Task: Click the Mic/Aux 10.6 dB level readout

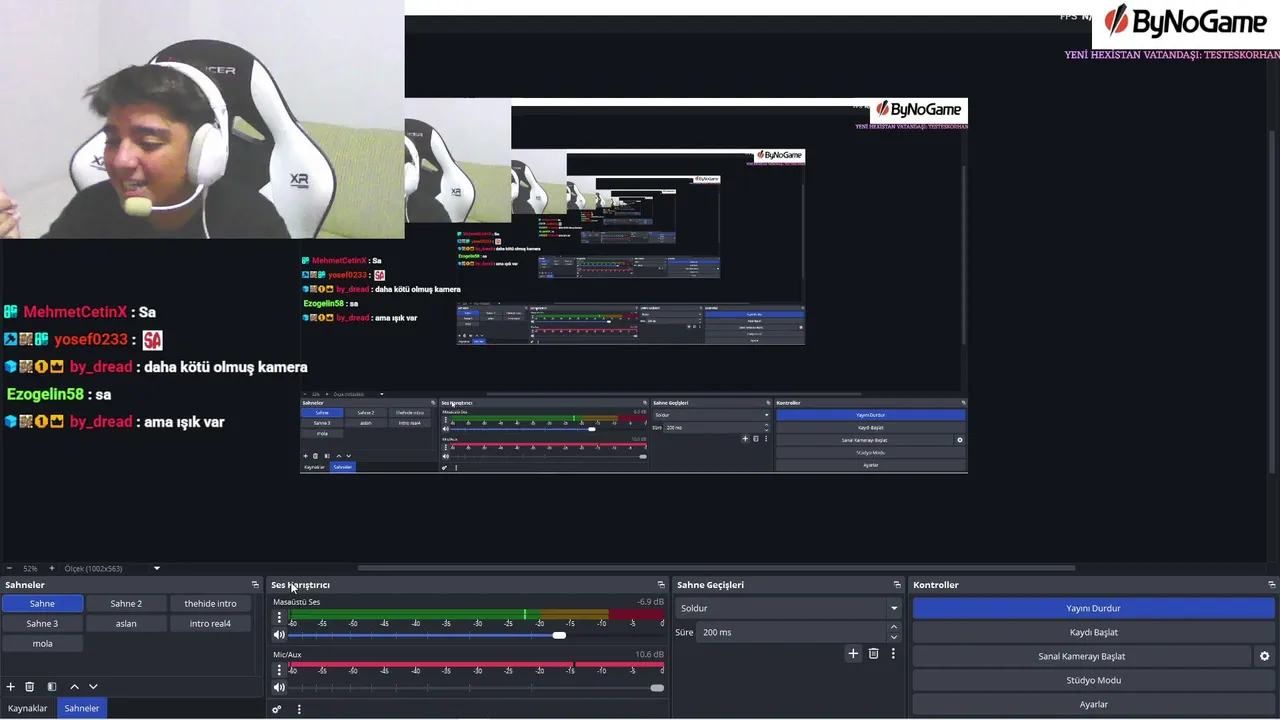Action: point(649,654)
